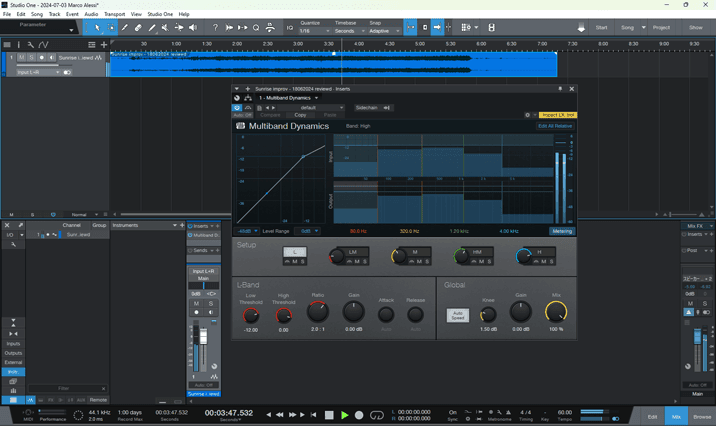Select the Bend tool
The width and height of the screenshot is (716, 426).
[179, 27]
